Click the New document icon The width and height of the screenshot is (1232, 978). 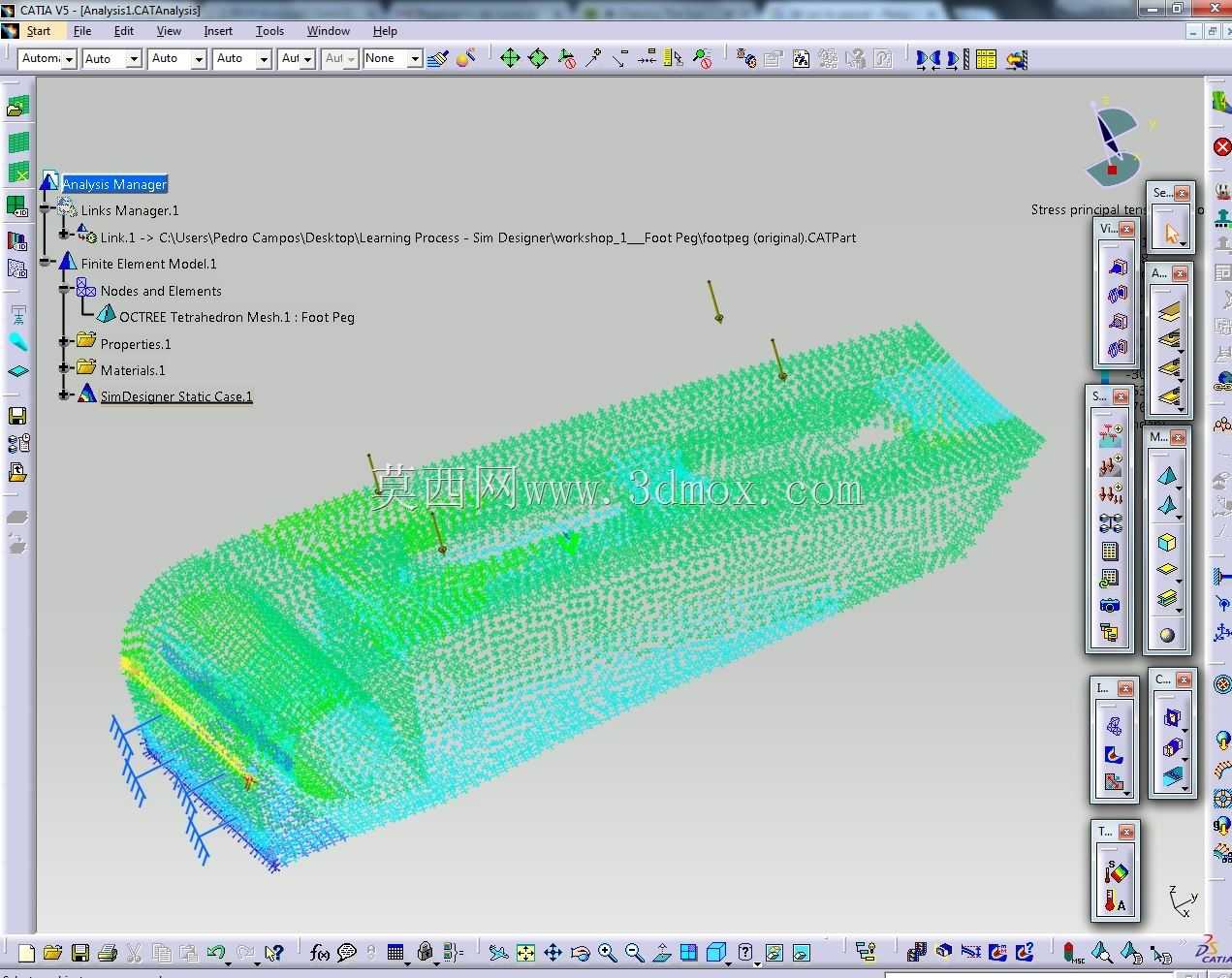pyautogui.click(x=26, y=954)
